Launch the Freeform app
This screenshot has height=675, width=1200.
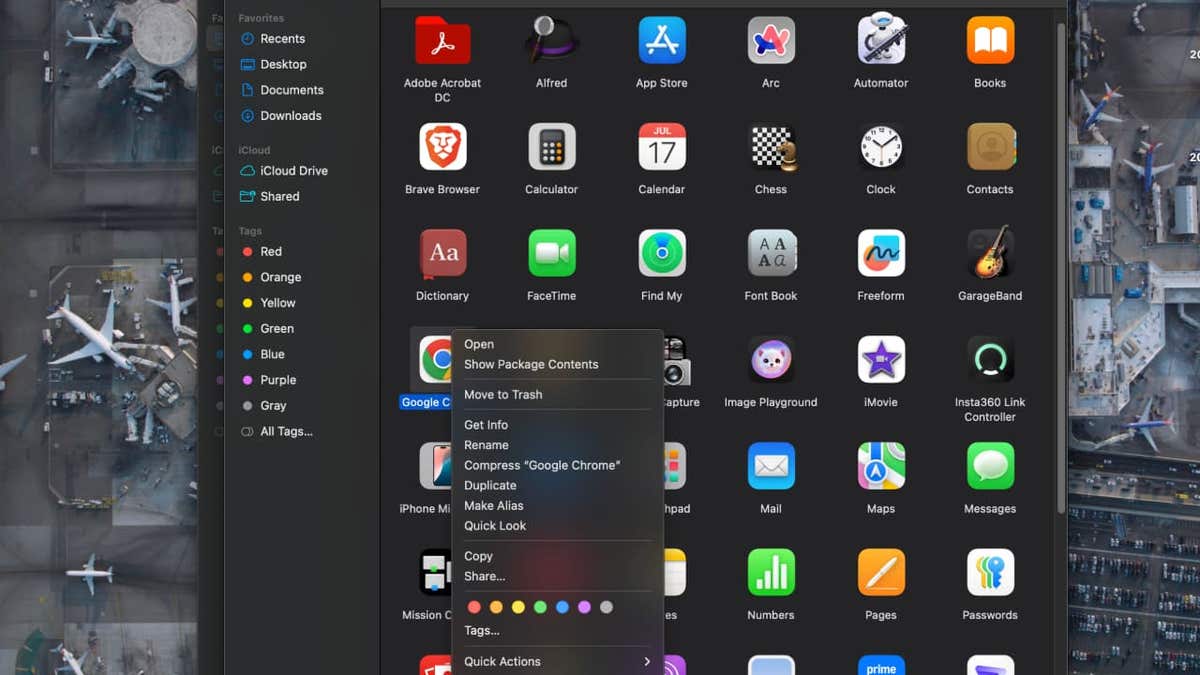880,253
